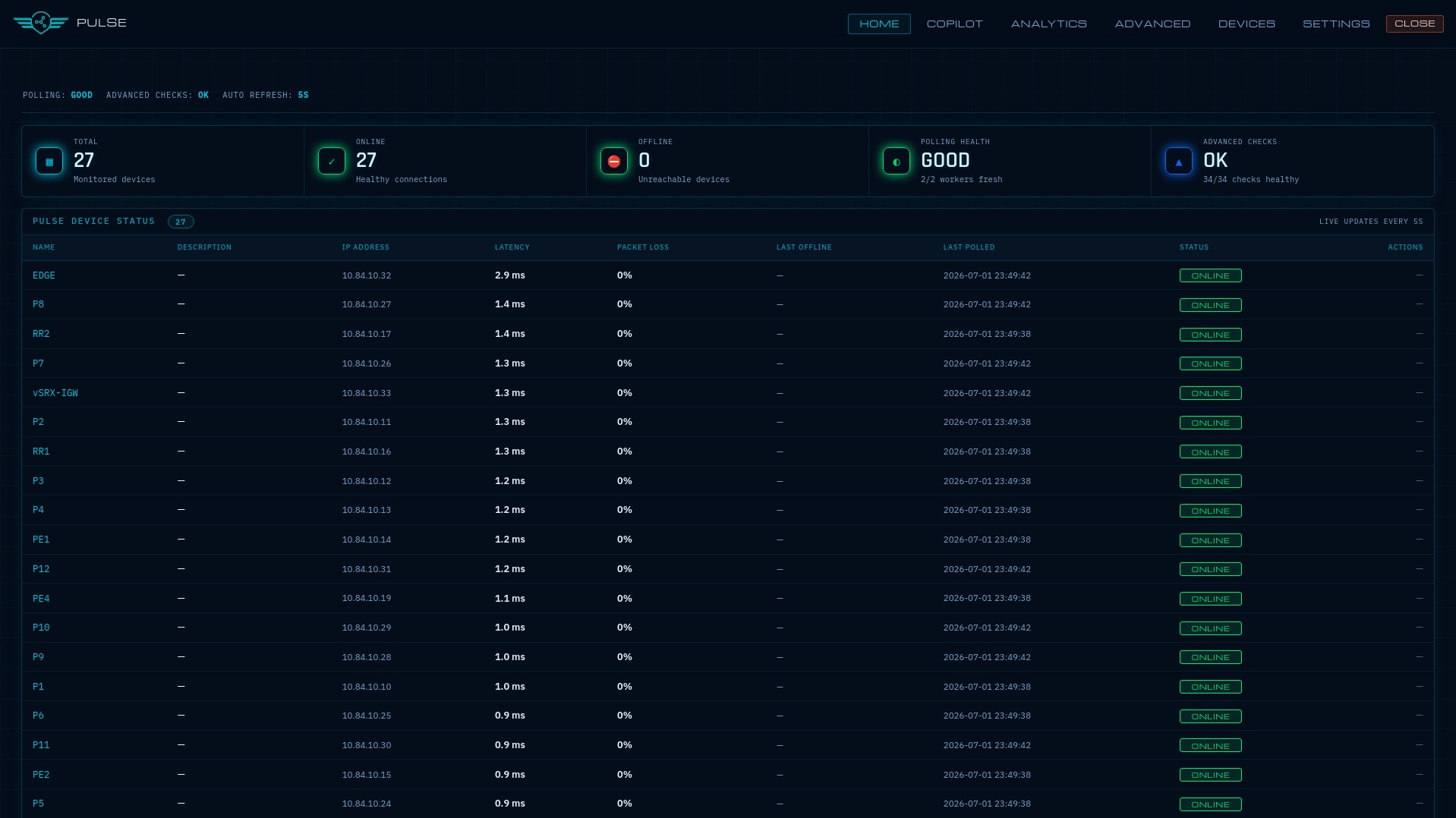Viewport: 1456px width, 818px height.
Task: Click the ONLINE badge in EDGE row
Action: coord(1210,275)
